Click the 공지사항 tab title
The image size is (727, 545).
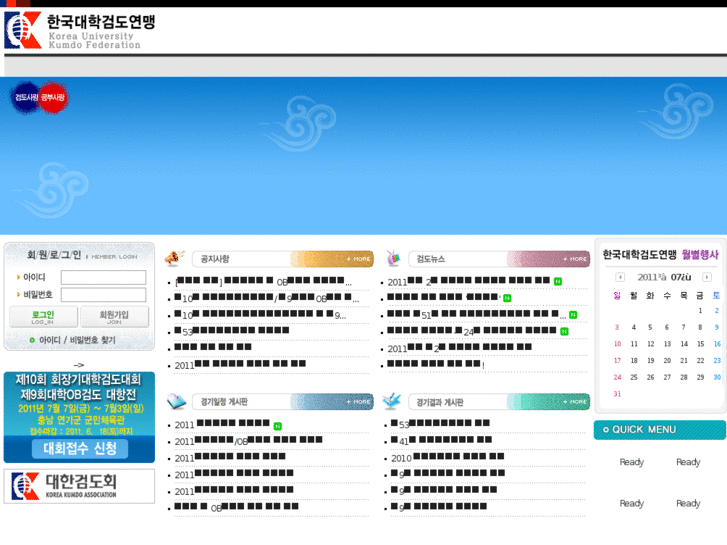(x=215, y=259)
